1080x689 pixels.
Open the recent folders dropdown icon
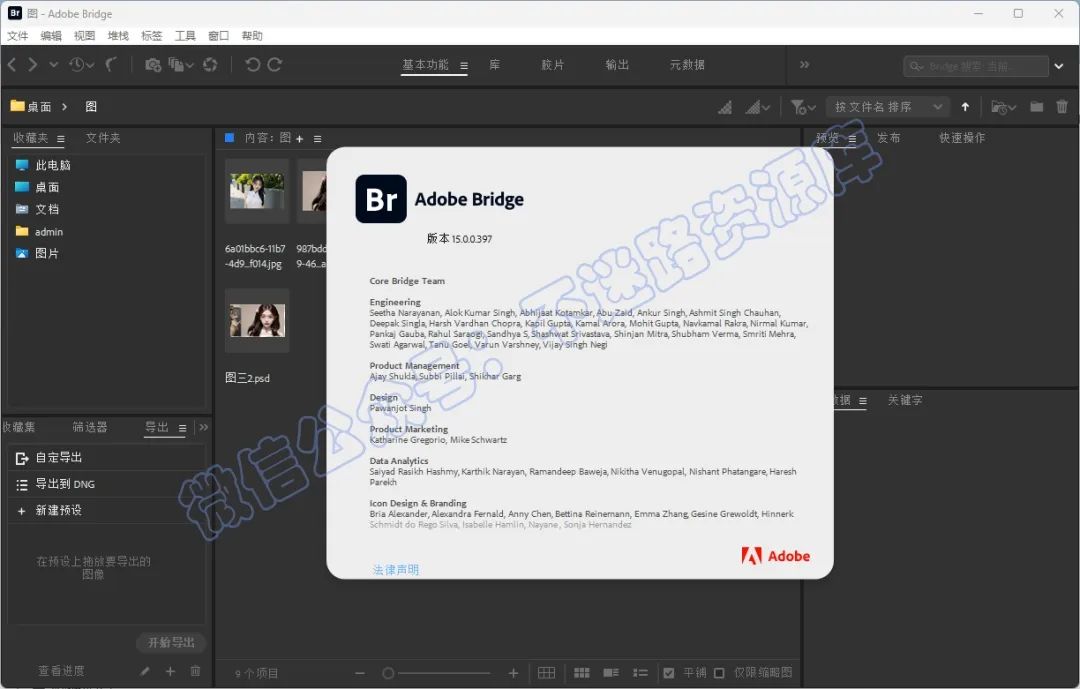1003,107
